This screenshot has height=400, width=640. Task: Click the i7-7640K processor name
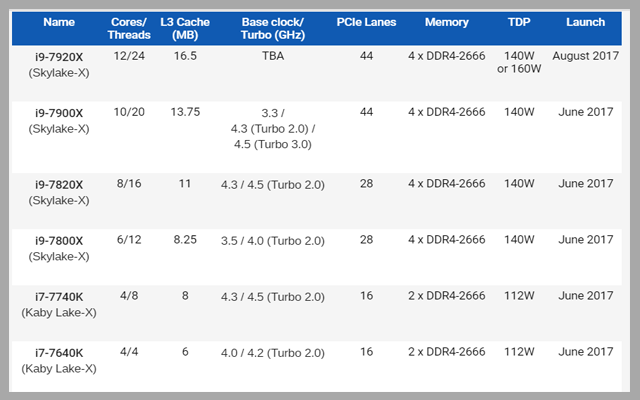[58, 352]
